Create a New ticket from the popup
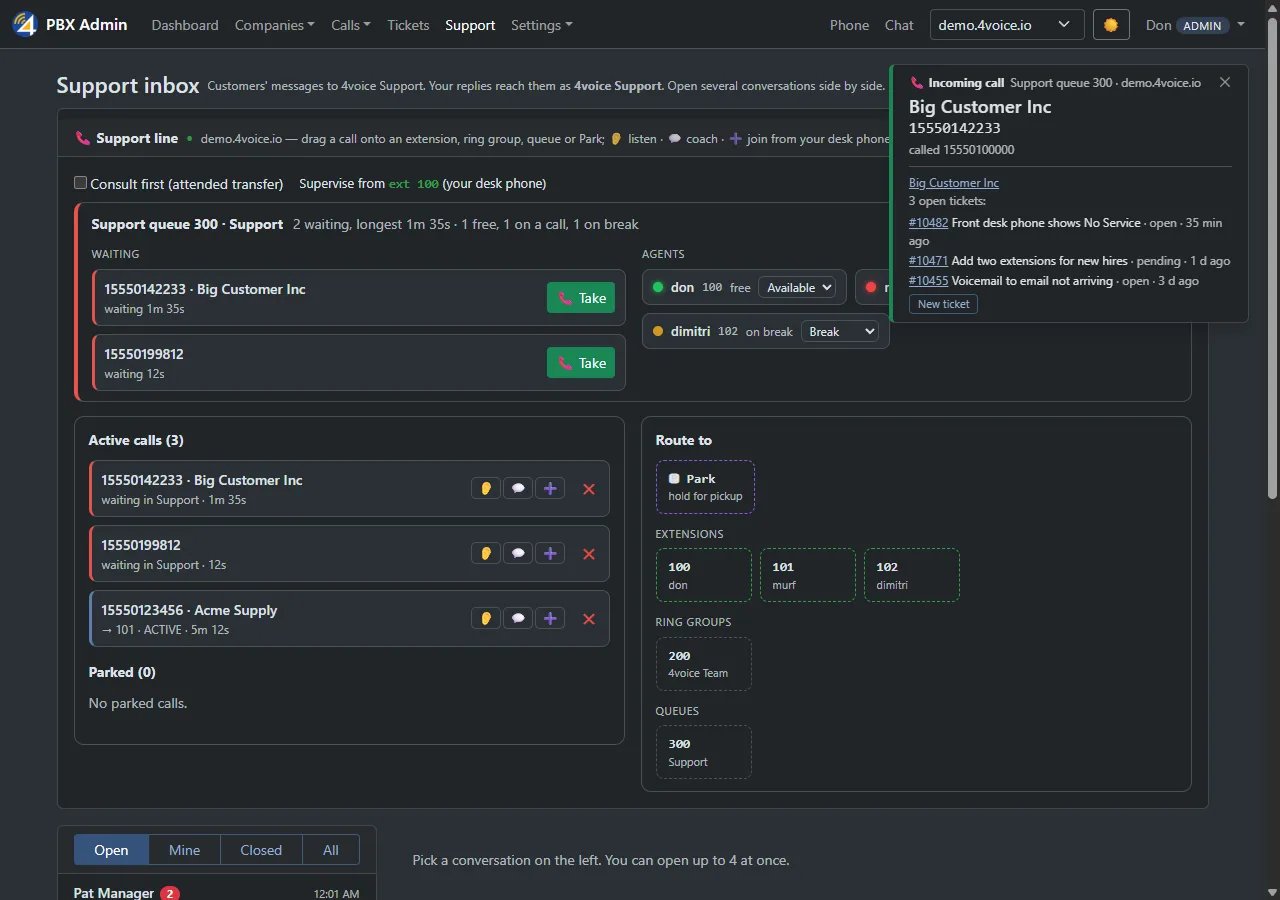 [943, 304]
